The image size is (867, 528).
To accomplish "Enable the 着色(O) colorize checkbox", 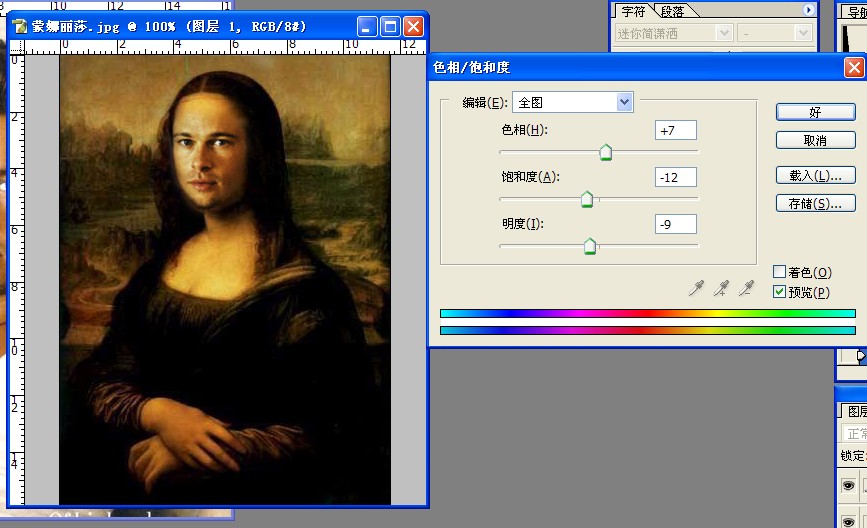I will pos(779,271).
